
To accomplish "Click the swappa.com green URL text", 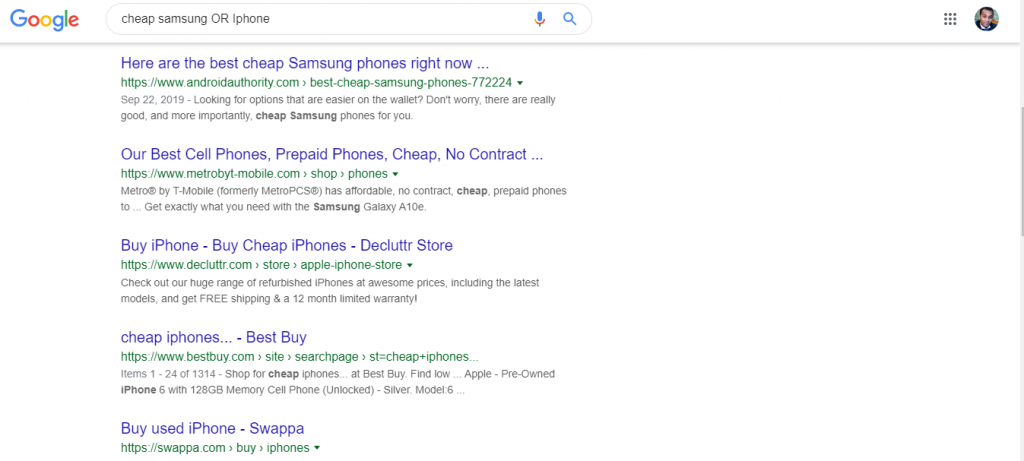I will (215, 448).
